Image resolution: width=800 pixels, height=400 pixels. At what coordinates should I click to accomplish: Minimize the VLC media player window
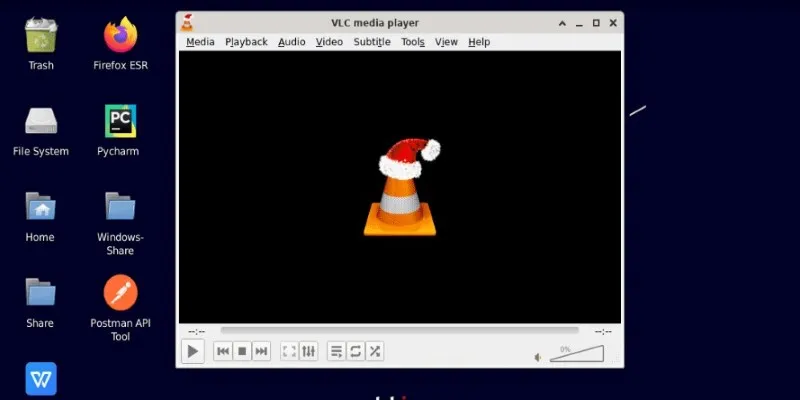579,23
